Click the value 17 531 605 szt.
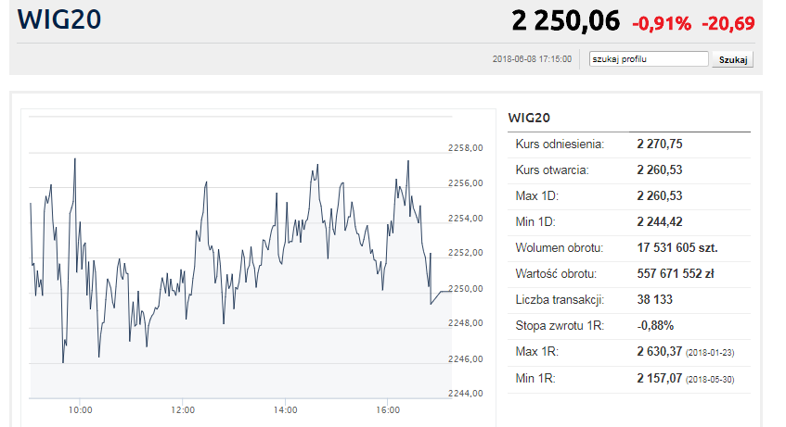 point(677,248)
